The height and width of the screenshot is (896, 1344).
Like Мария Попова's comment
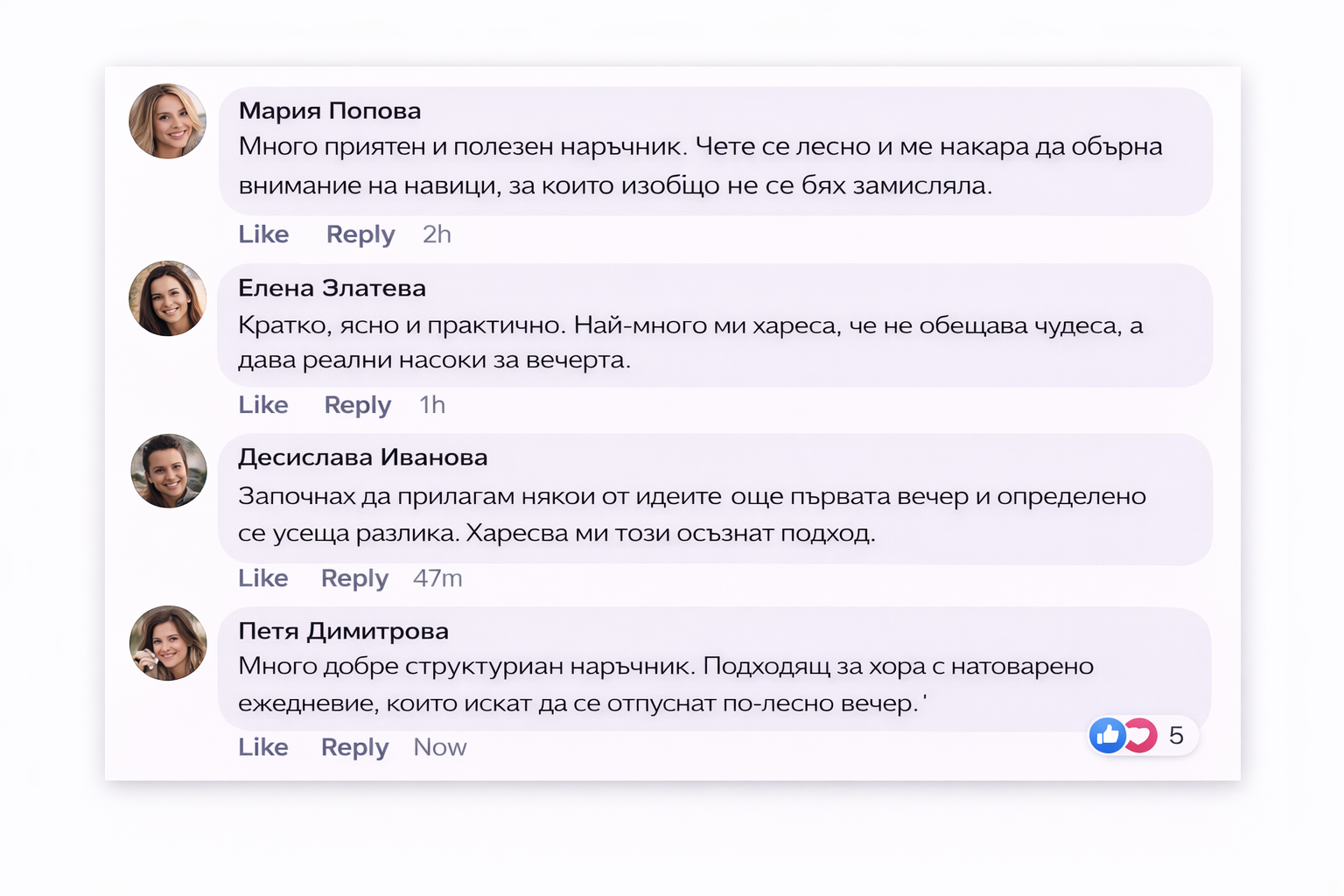point(262,234)
